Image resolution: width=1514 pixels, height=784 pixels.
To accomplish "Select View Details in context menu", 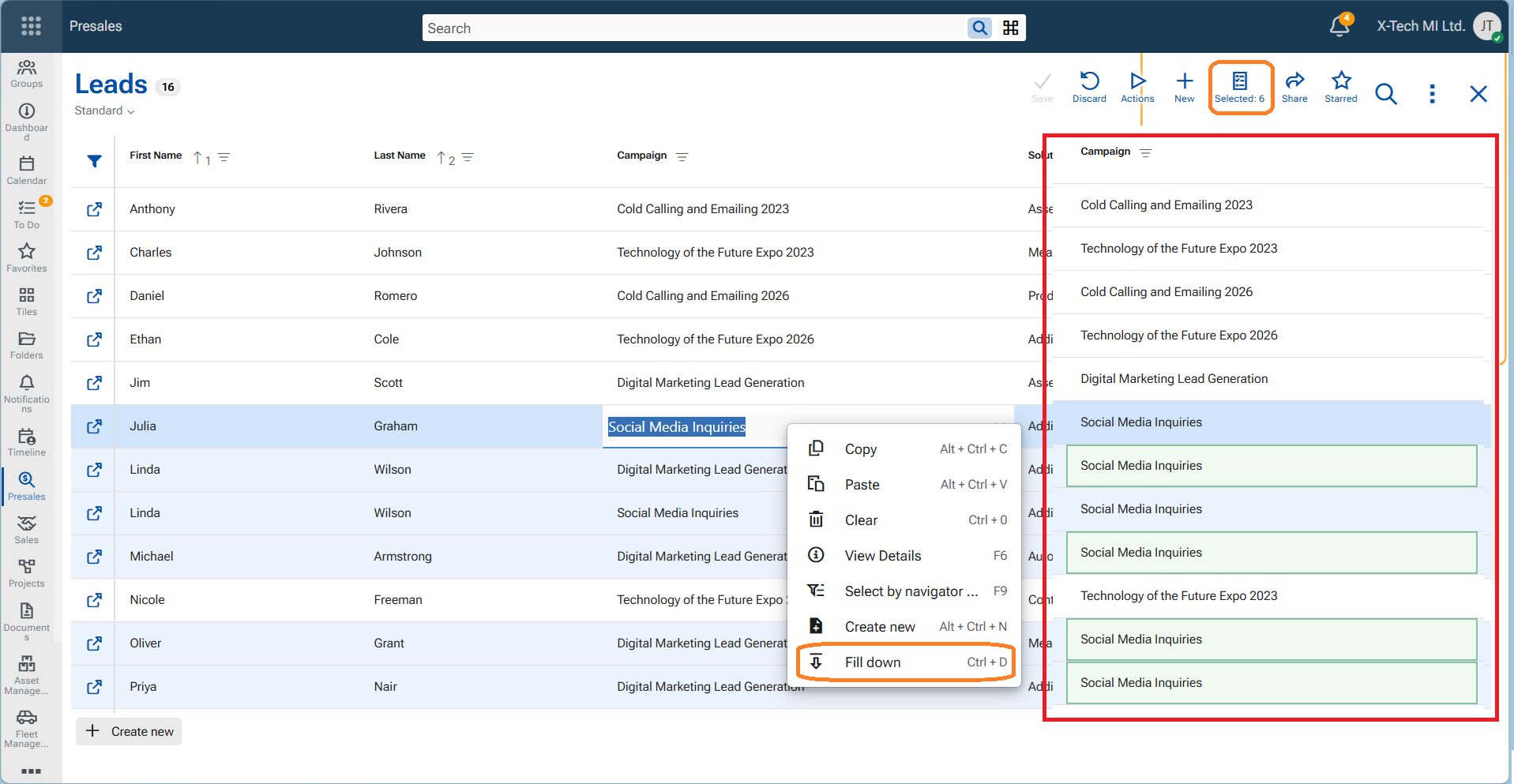I will (x=882, y=556).
